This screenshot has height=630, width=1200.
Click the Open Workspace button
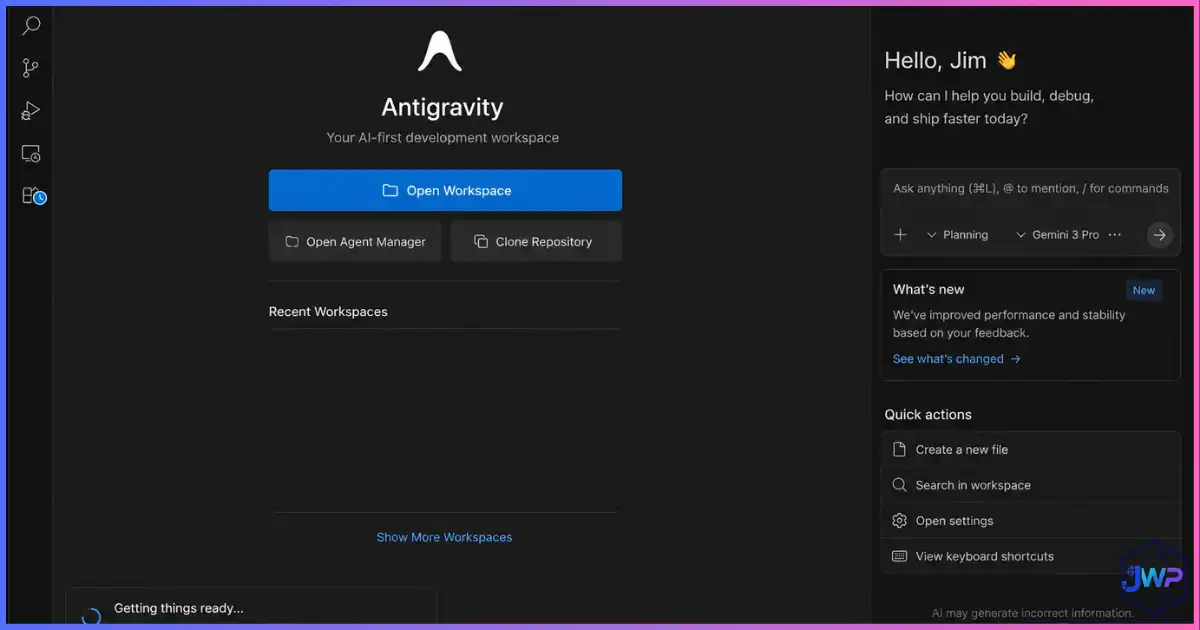(445, 190)
